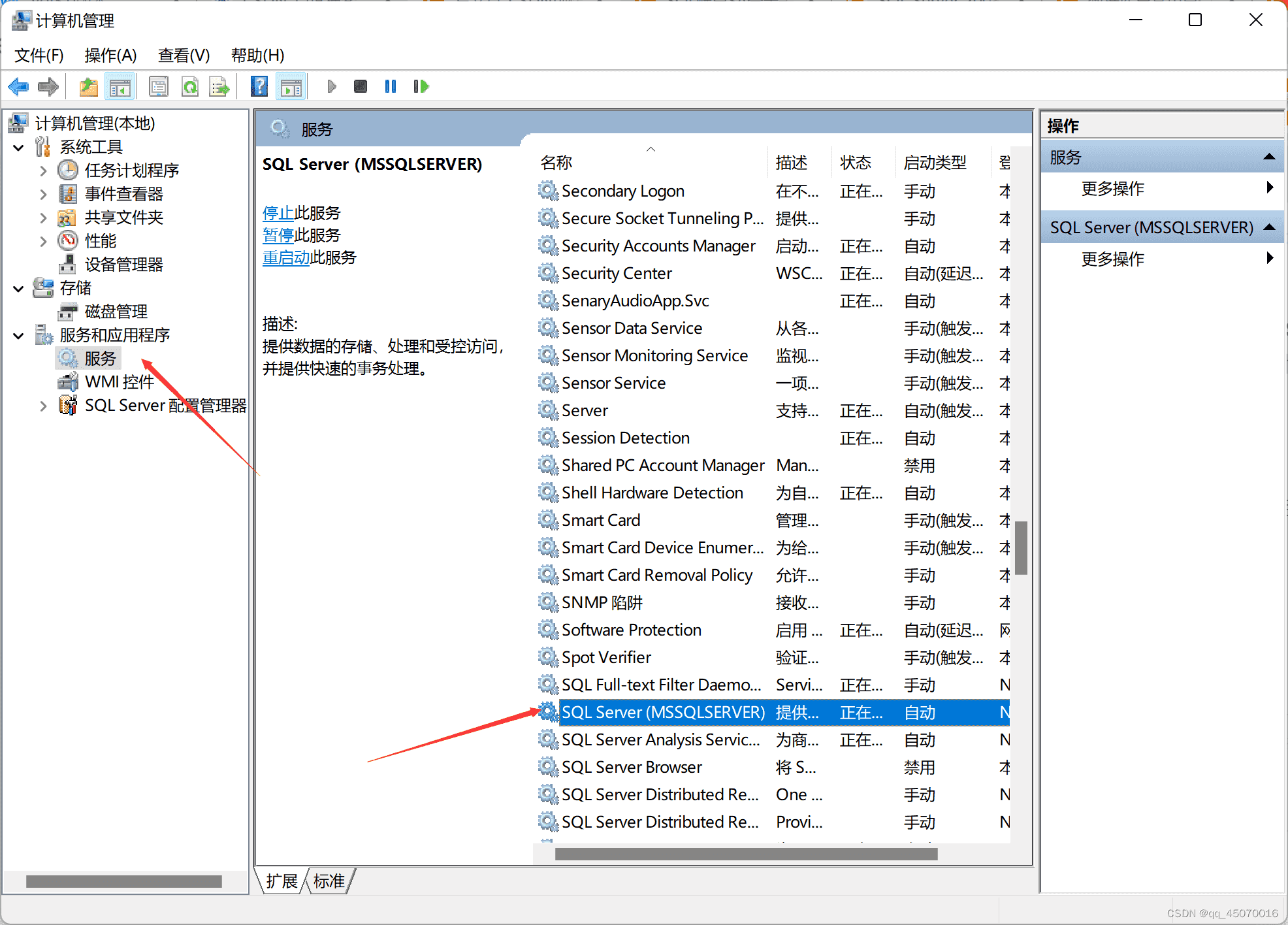Open the 磁盘管理 tree node
1288x925 pixels.
click(x=116, y=312)
